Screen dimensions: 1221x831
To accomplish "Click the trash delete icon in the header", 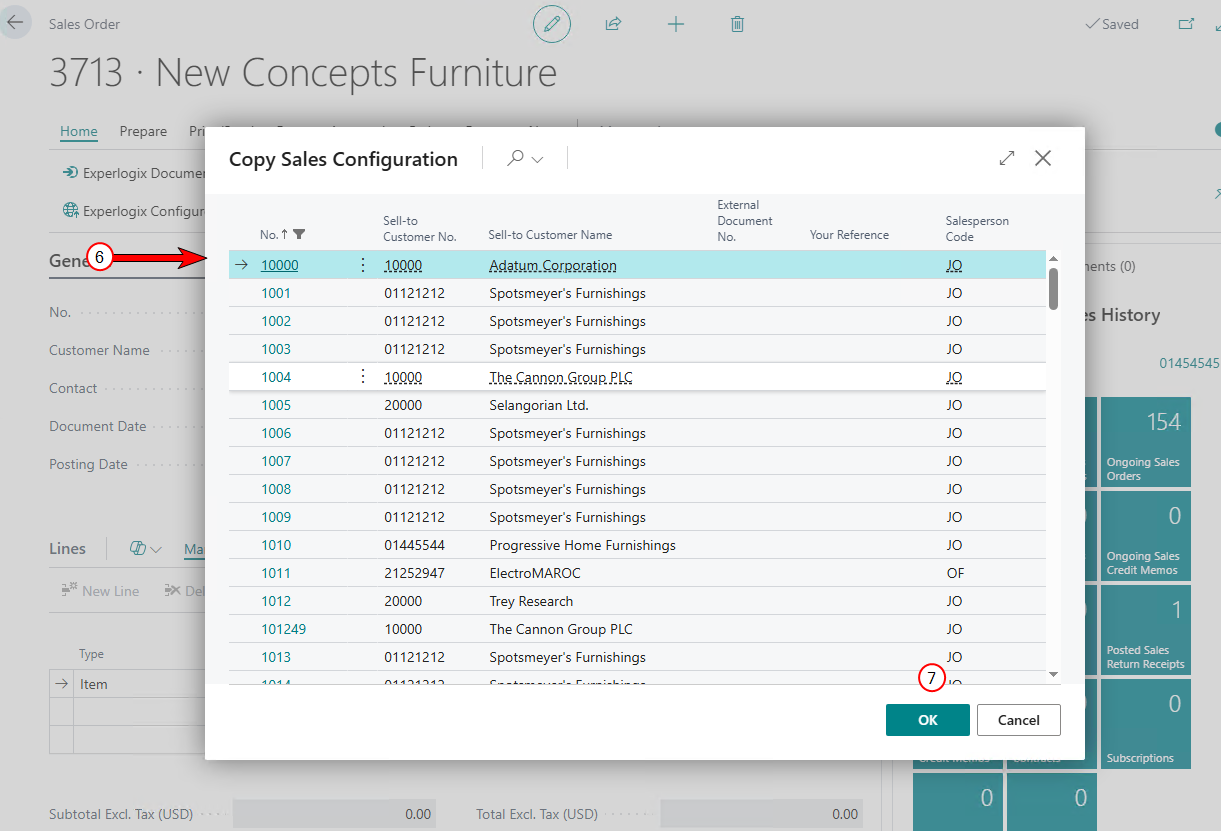I will tap(737, 24).
